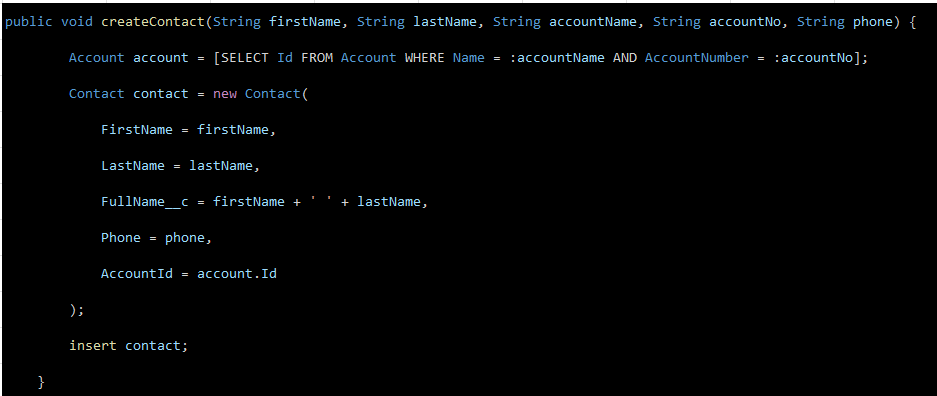937x396 pixels.
Task: Click the 'insert contact;' statement
Action: 128,345
